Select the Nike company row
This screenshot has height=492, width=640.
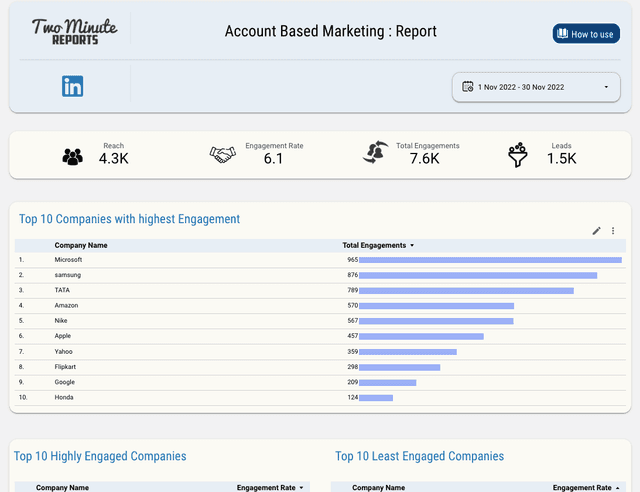tap(320, 321)
